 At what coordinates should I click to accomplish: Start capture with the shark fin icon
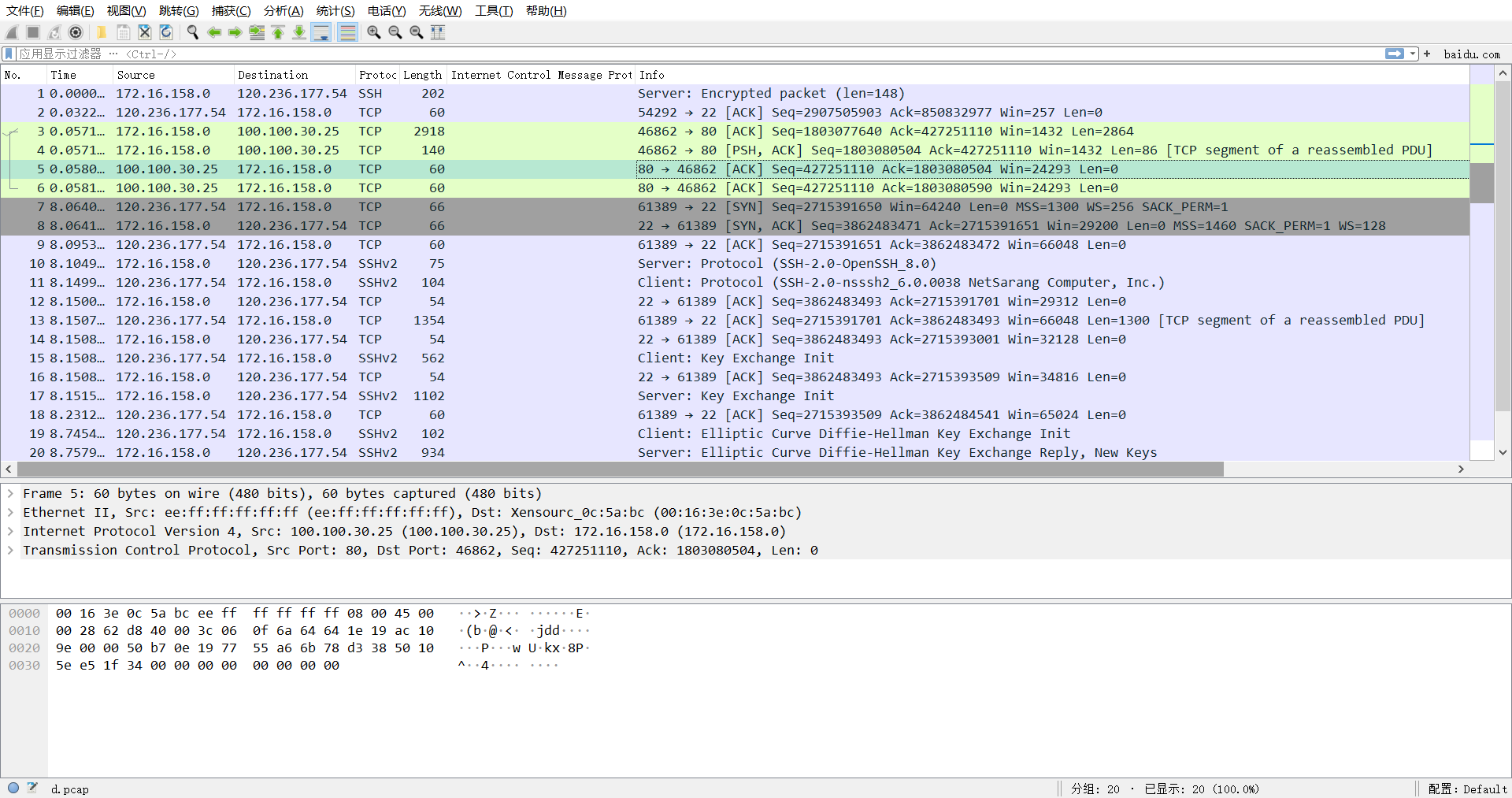pos(12,32)
